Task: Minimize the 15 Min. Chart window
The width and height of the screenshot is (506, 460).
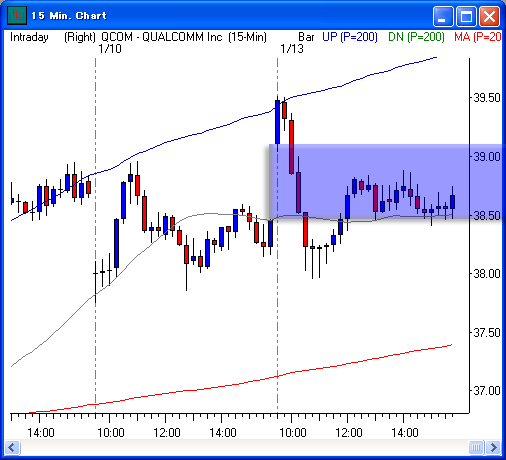Action: (x=443, y=16)
